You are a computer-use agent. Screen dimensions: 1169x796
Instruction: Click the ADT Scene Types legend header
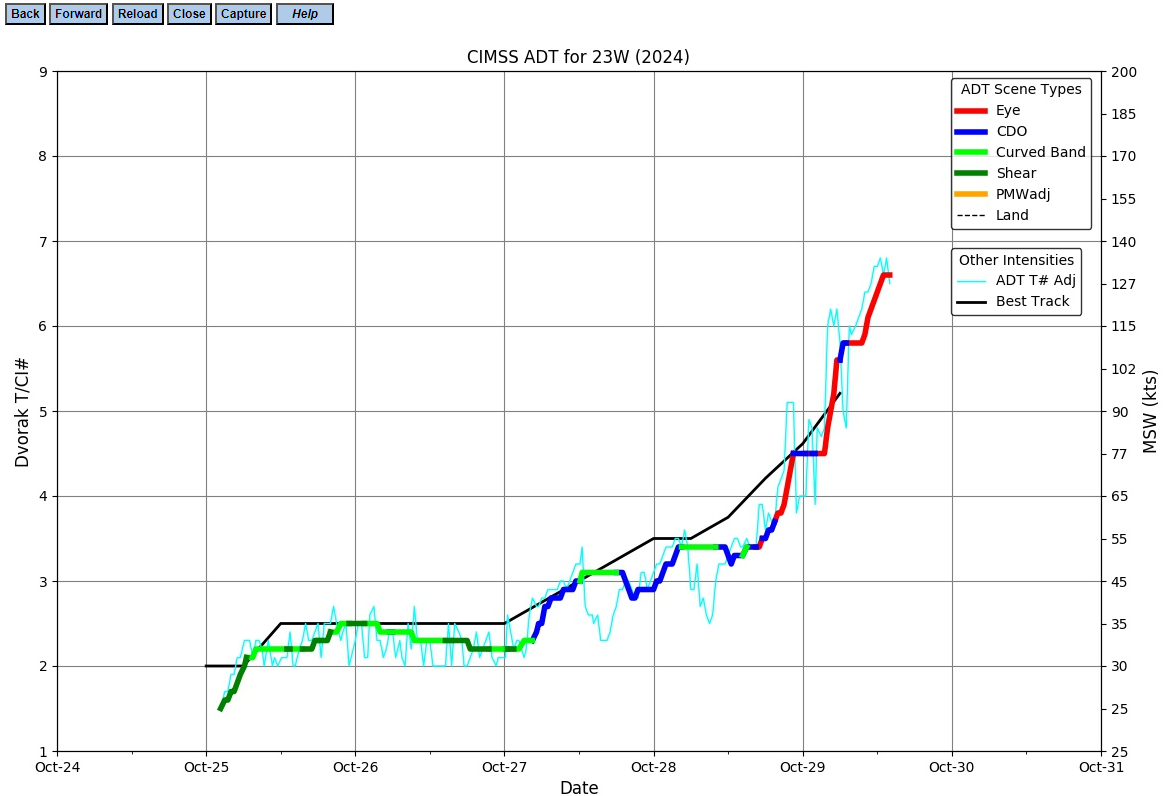pos(1021,89)
